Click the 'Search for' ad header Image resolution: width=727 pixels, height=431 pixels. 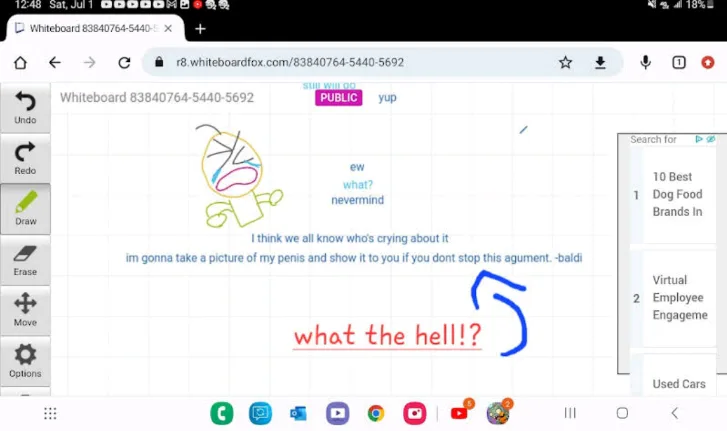click(x=653, y=139)
